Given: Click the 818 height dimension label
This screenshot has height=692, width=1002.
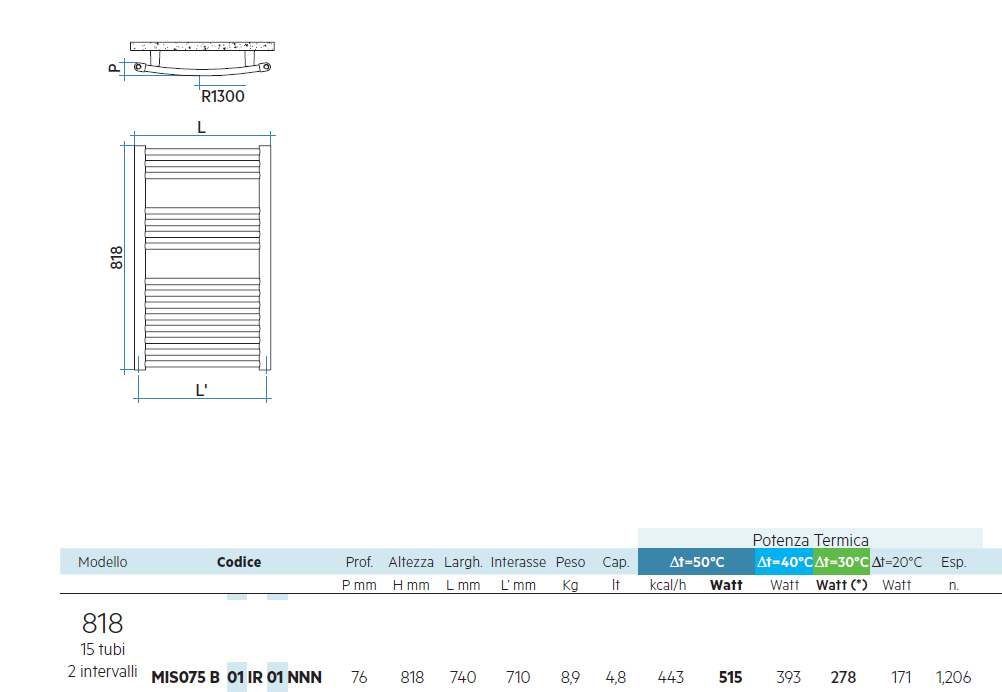Looking at the screenshot, I should click(116, 258).
